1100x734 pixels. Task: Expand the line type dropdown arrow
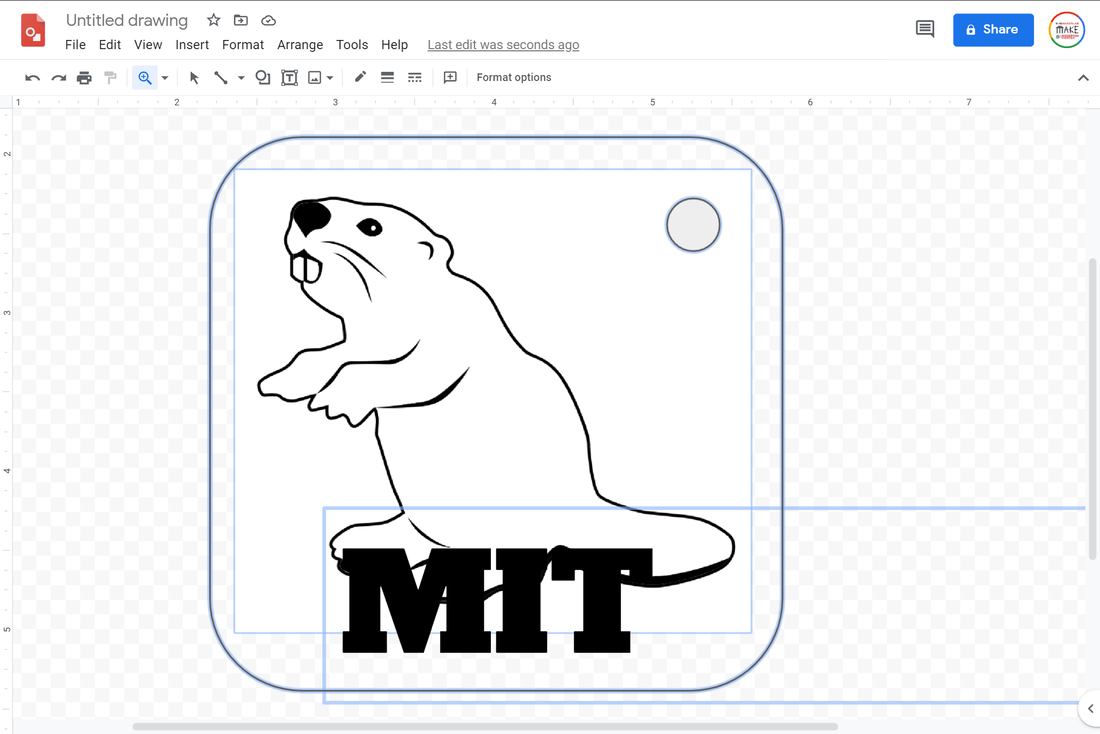click(x=241, y=78)
